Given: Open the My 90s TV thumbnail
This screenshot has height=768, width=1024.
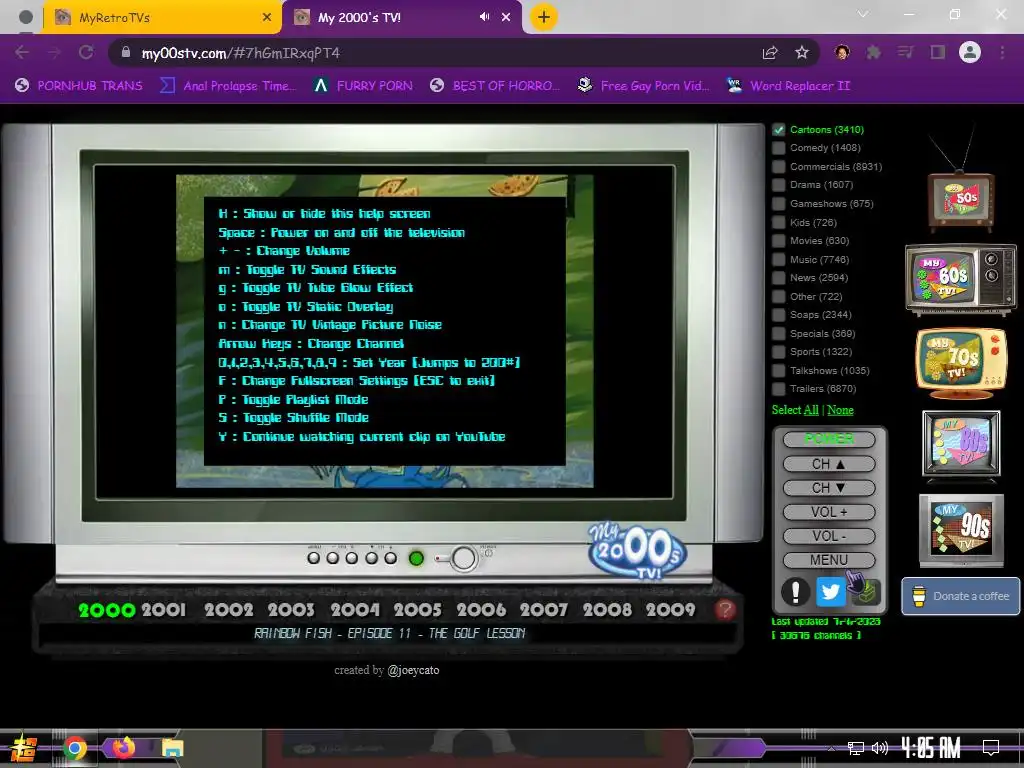Looking at the screenshot, I should [961, 530].
